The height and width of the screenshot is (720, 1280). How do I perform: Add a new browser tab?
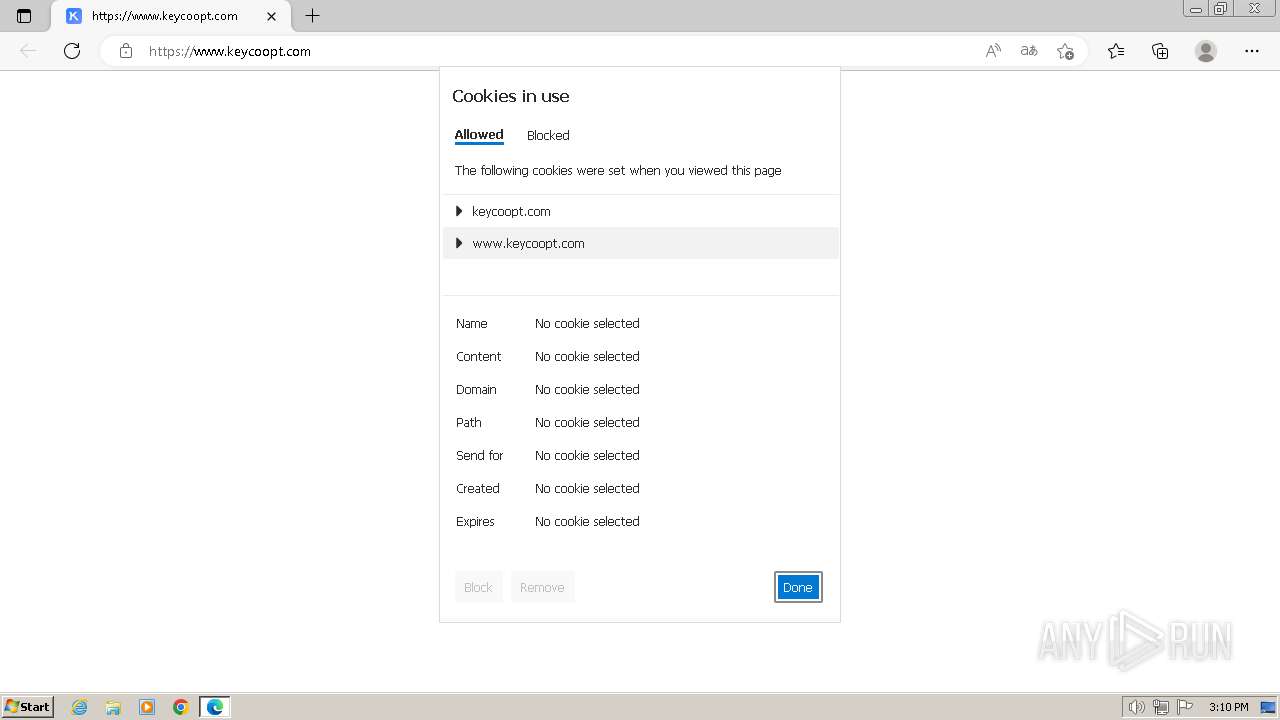pyautogui.click(x=312, y=16)
